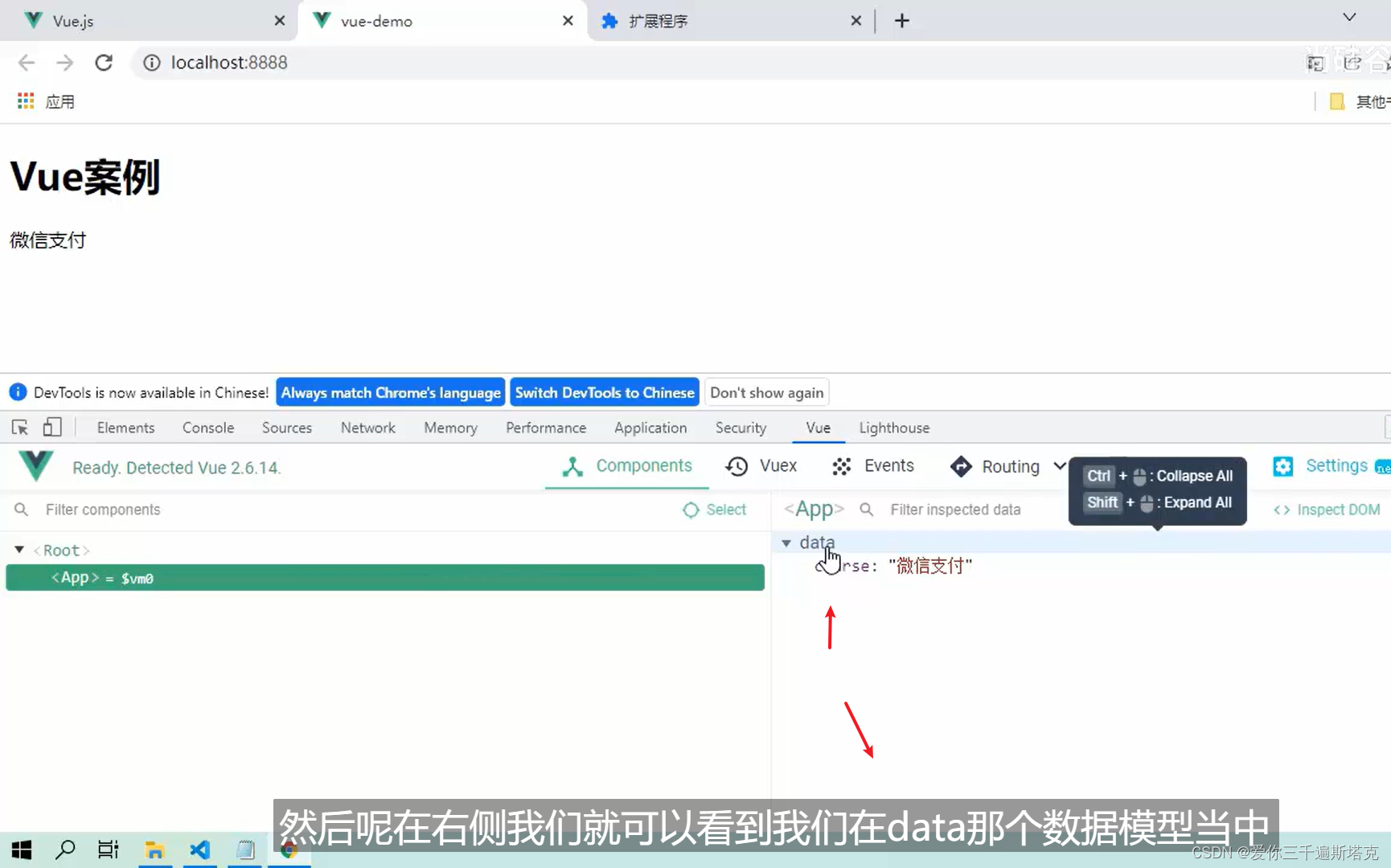
Task: Select the Vue Components panel icon
Action: pos(572,466)
